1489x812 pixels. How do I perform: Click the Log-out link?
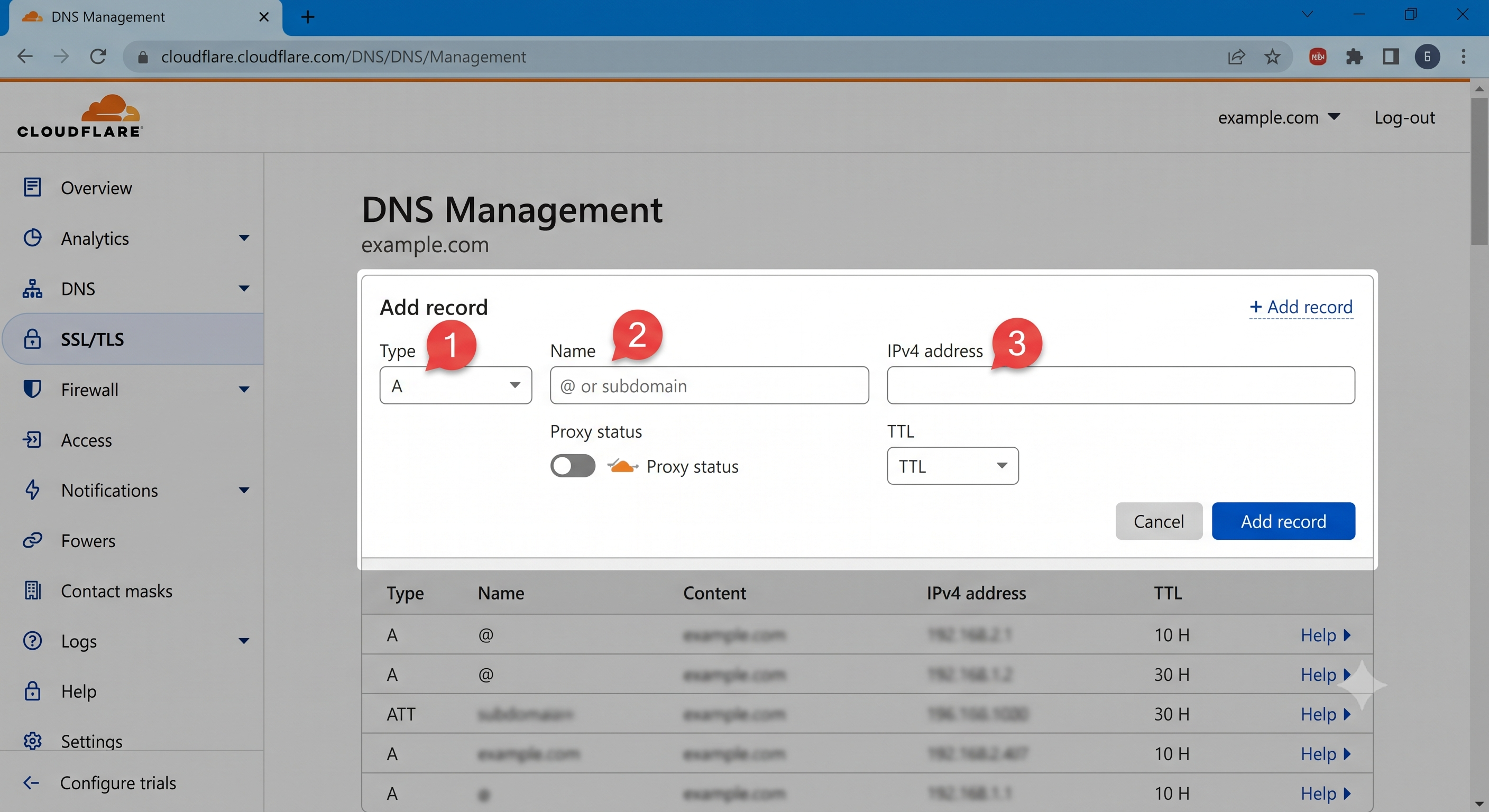tap(1404, 117)
